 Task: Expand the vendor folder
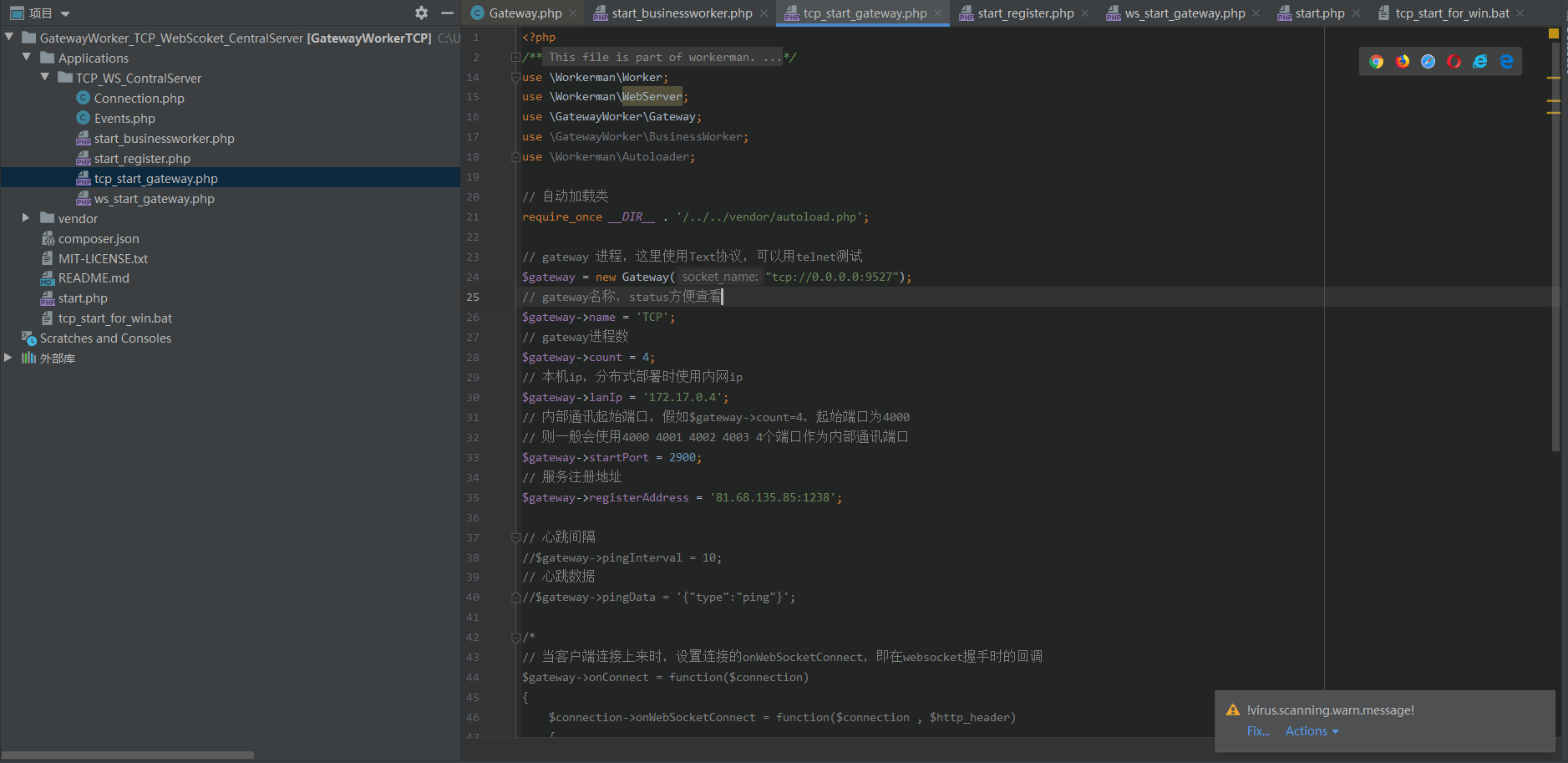[x=26, y=218]
